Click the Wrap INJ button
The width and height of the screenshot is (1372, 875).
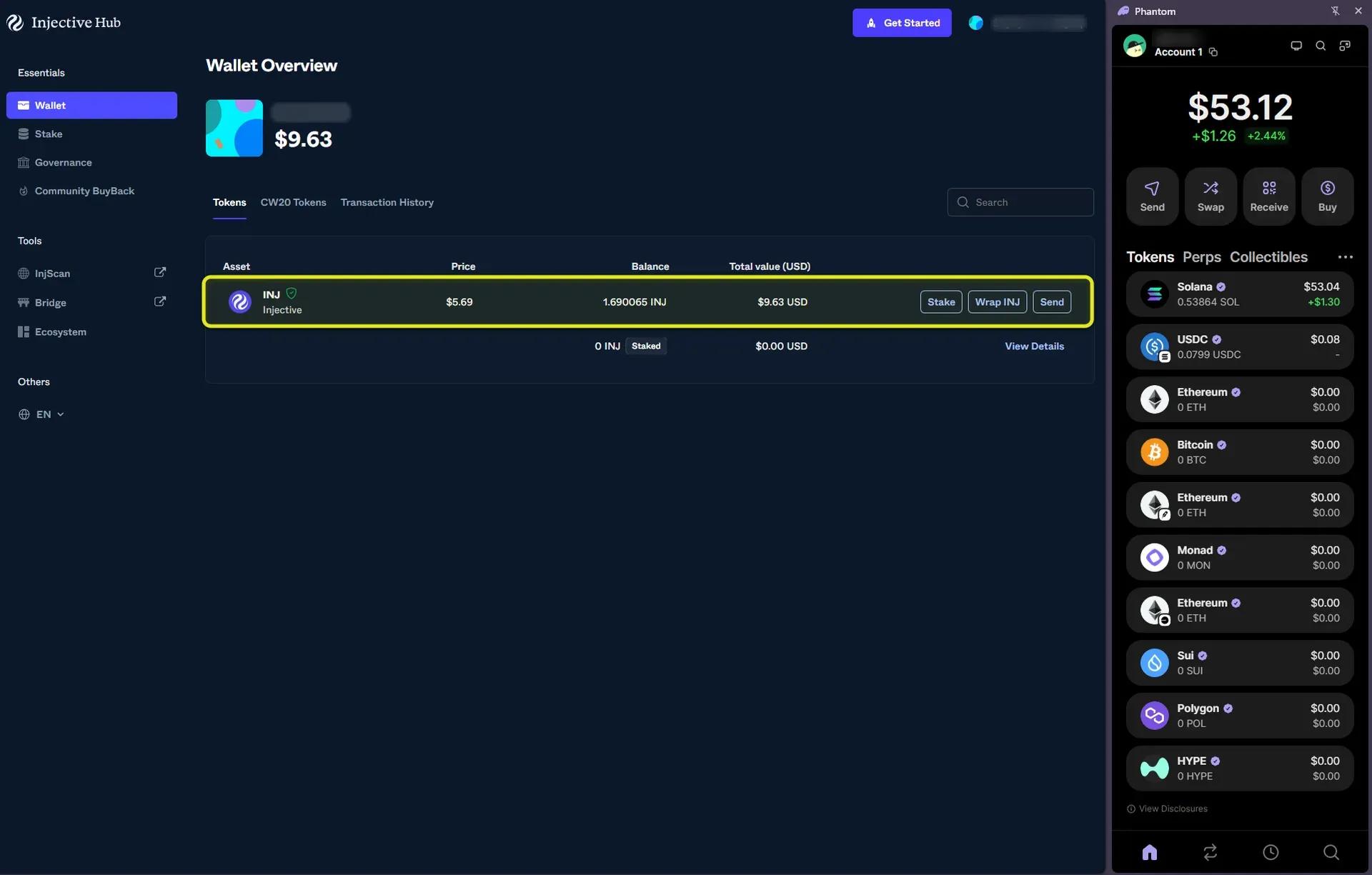998,302
